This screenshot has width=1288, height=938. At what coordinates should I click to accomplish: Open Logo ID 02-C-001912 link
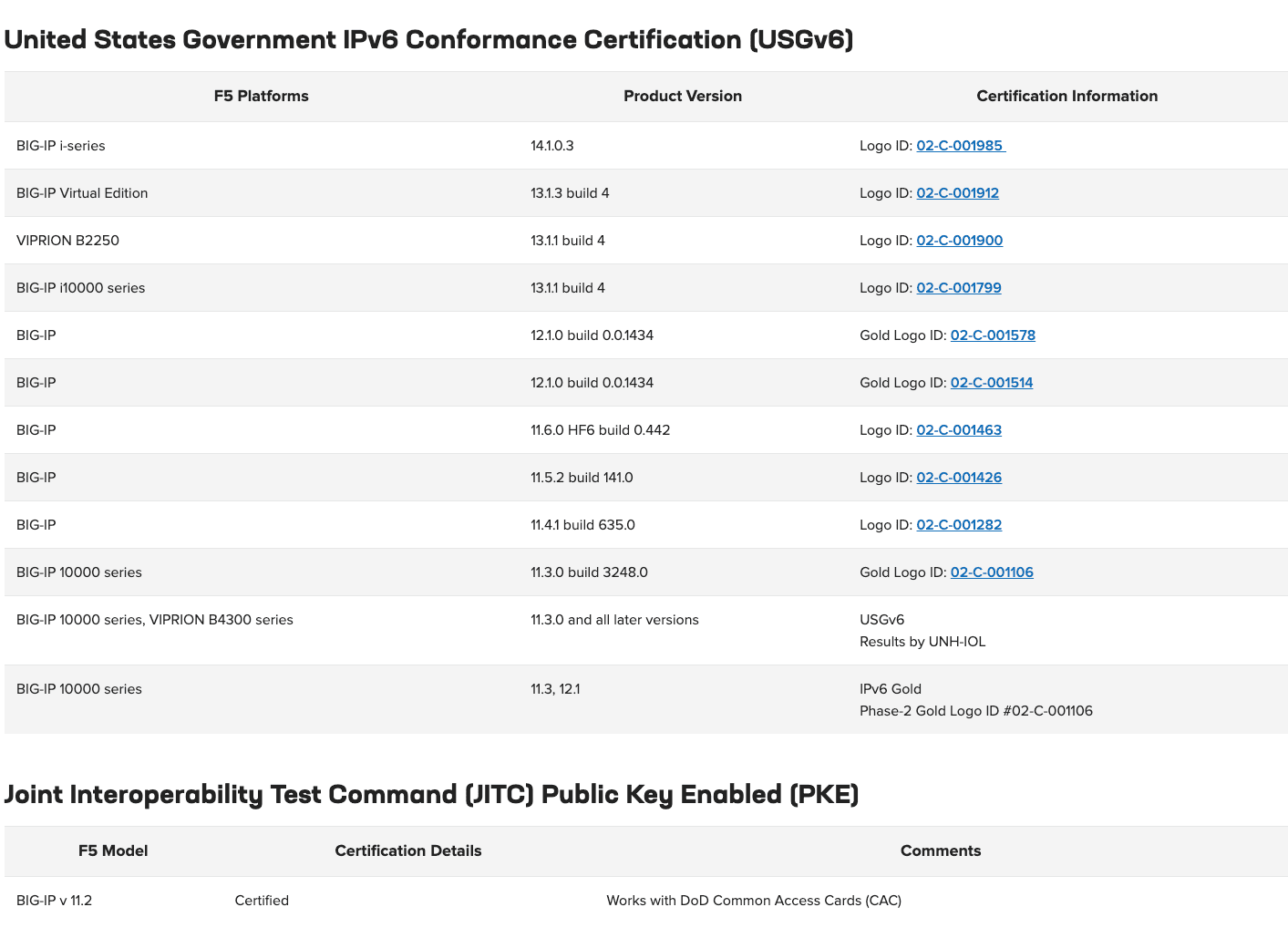[957, 192]
